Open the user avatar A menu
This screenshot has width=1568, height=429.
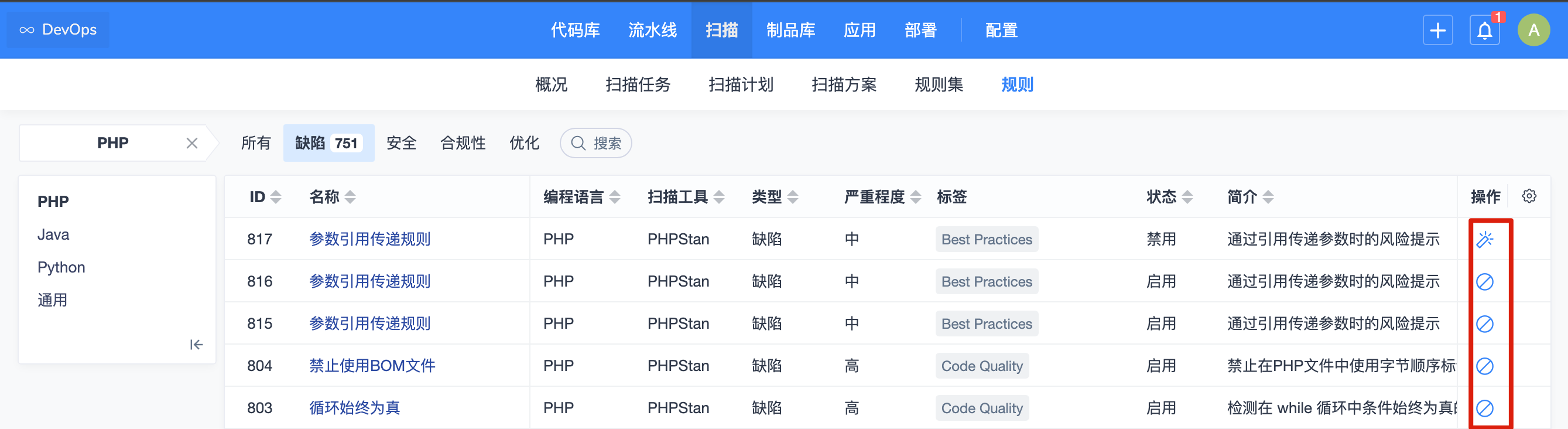[1533, 30]
